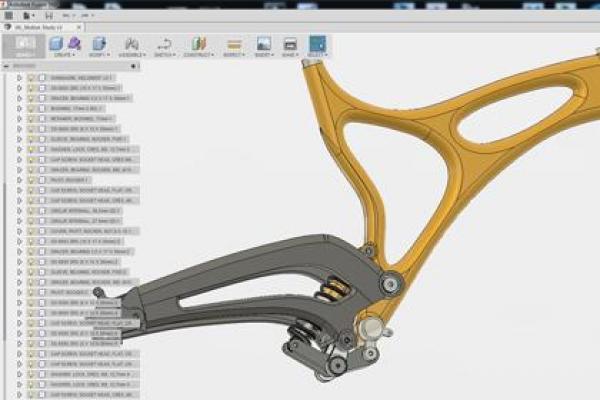Hide the BEARING, 17mm component via lightbulb

[x=32, y=107]
